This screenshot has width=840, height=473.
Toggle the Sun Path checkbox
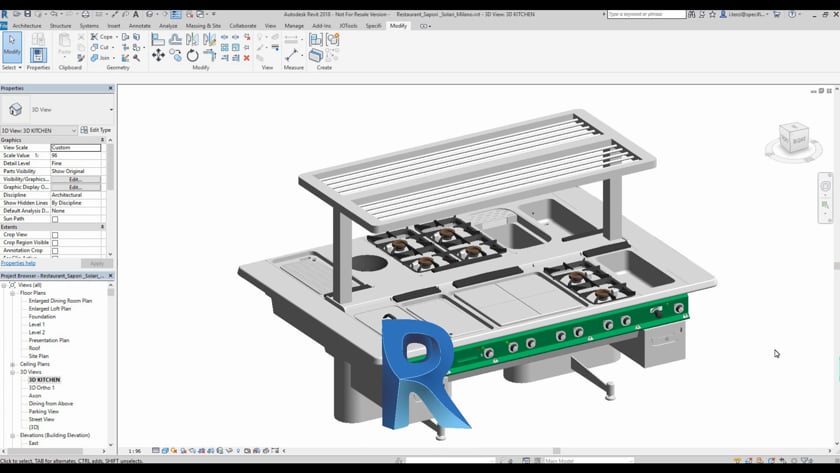pyautogui.click(x=55, y=219)
